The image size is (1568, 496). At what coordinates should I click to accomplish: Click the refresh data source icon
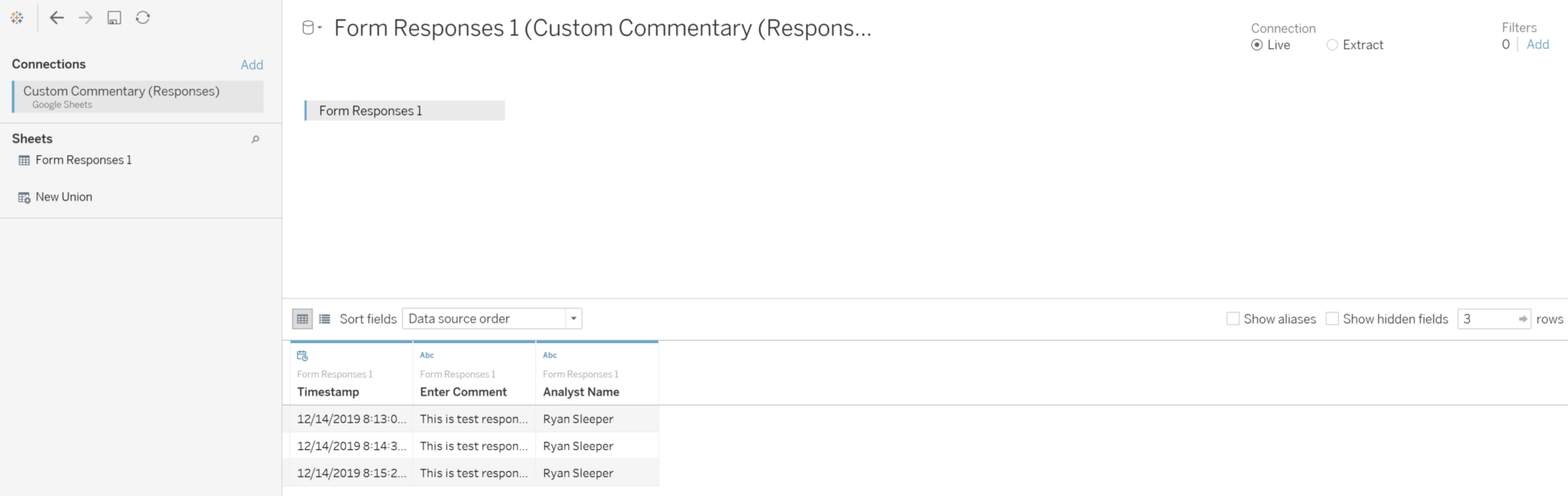coord(143,18)
